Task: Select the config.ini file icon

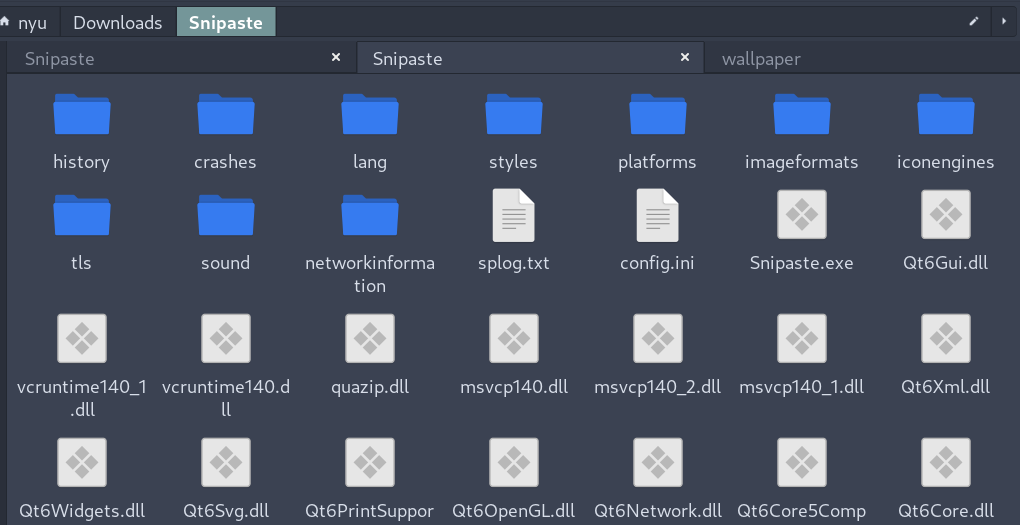Action: tap(658, 215)
